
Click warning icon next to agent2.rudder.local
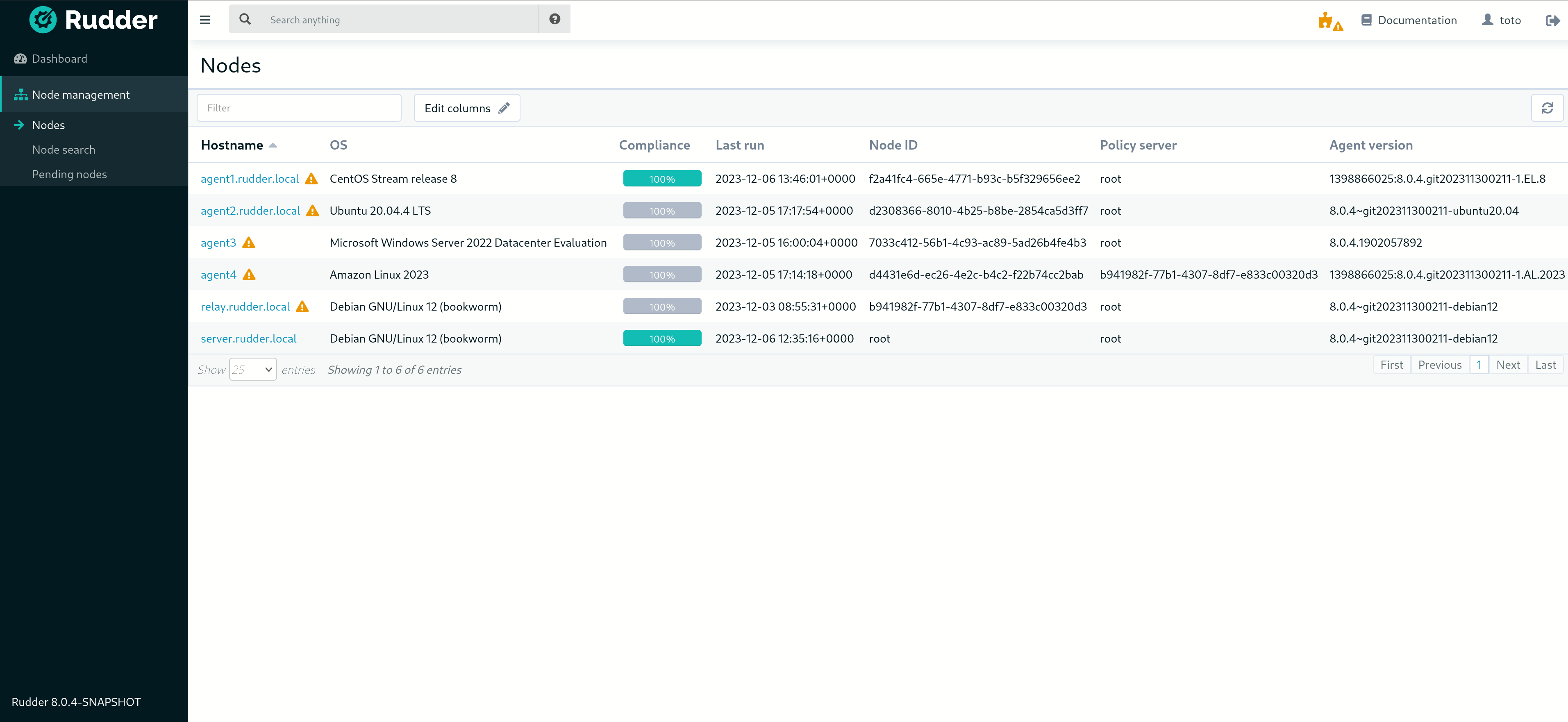click(312, 211)
